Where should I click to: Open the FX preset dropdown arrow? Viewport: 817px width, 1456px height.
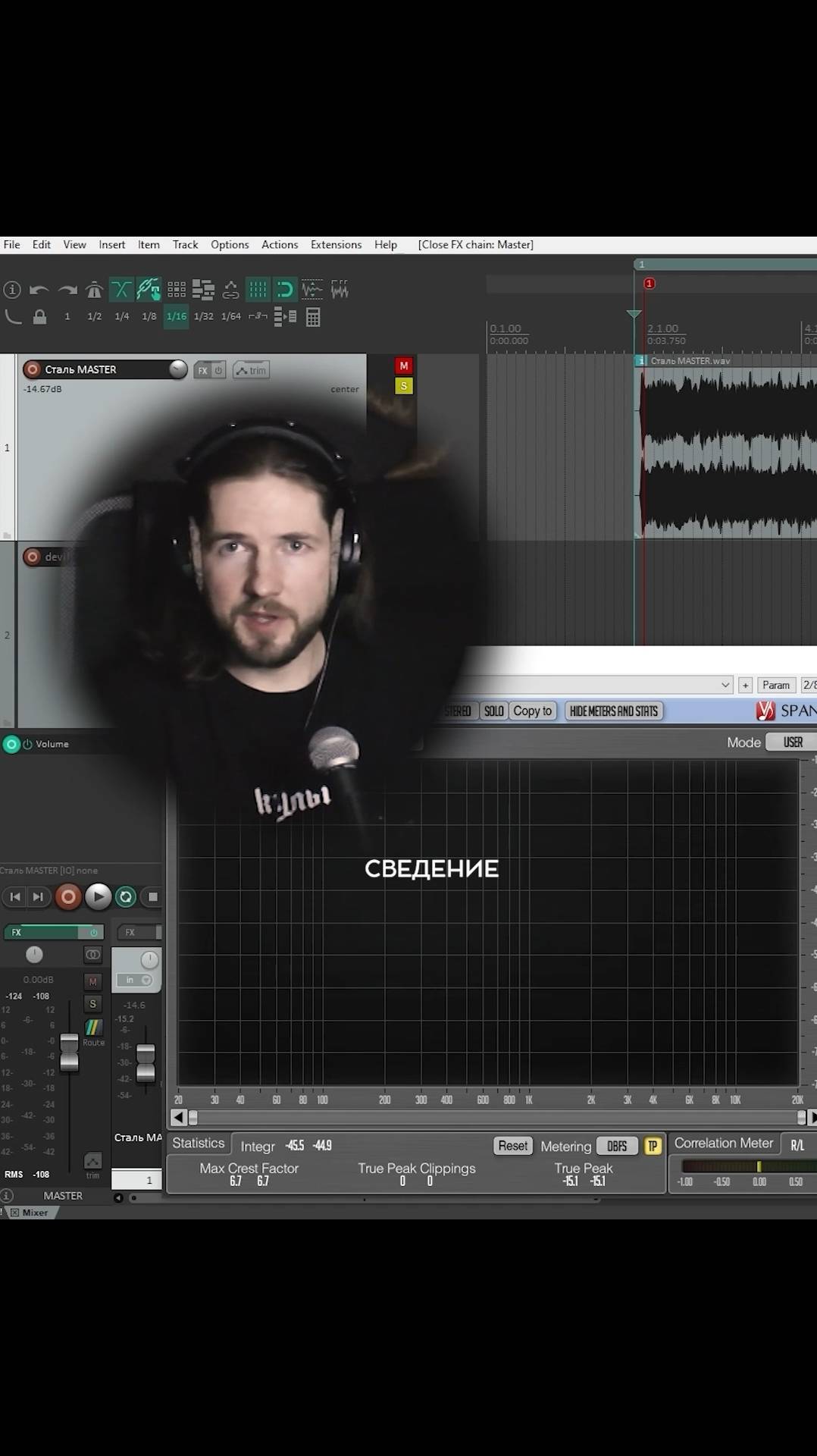coord(725,685)
